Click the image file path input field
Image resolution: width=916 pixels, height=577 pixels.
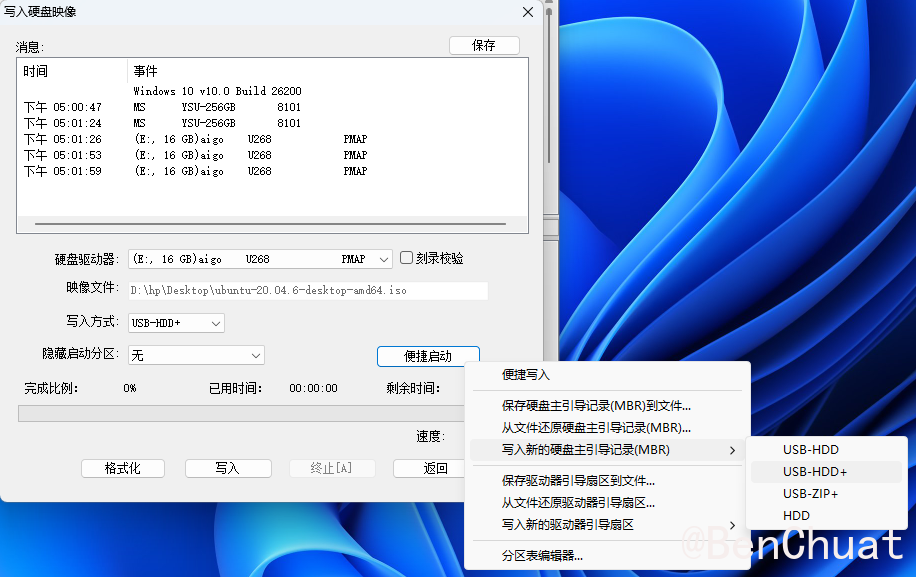click(300, 290)
